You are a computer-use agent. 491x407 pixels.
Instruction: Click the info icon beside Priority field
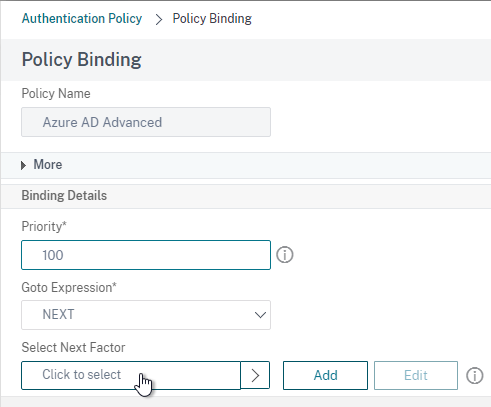tap(285, 255)
